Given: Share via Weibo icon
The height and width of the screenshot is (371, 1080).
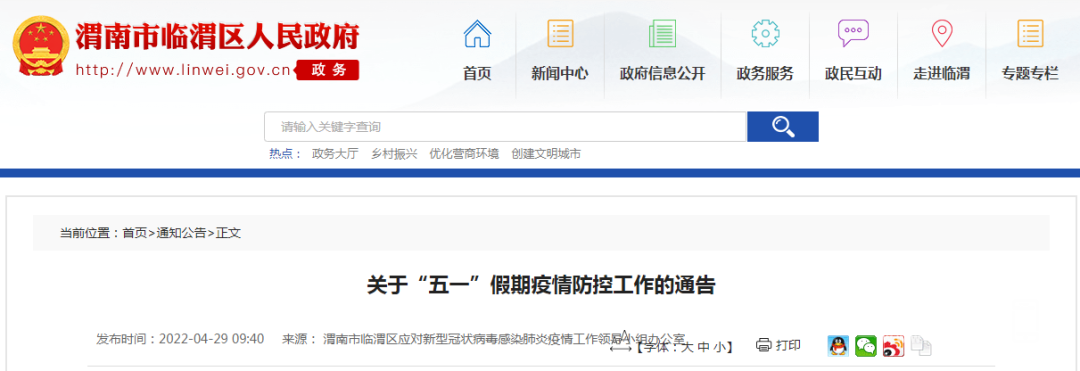Looking at the screenshot, I should (893, 346).
